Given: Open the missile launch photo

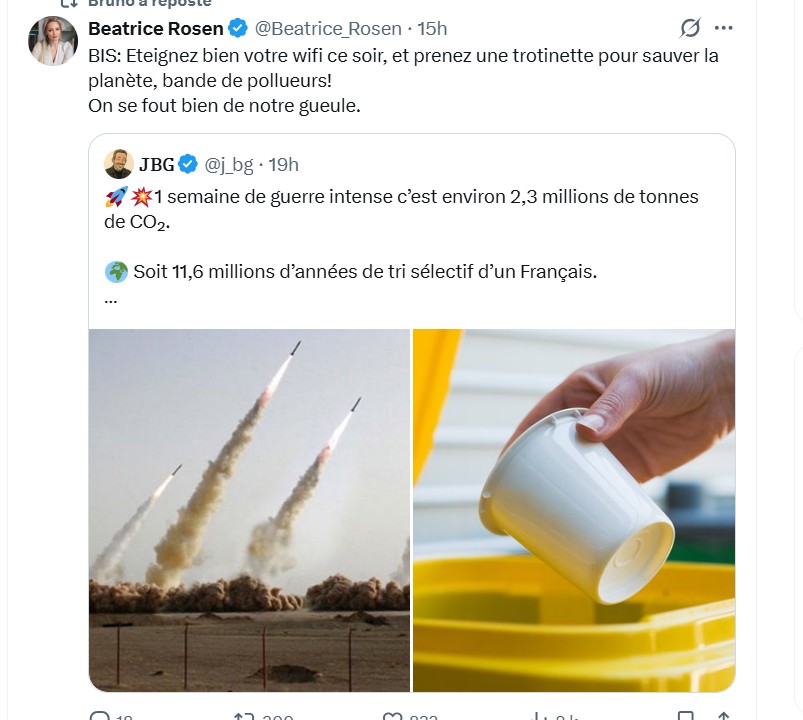Looking at the screenshot, I should [249, 510].
